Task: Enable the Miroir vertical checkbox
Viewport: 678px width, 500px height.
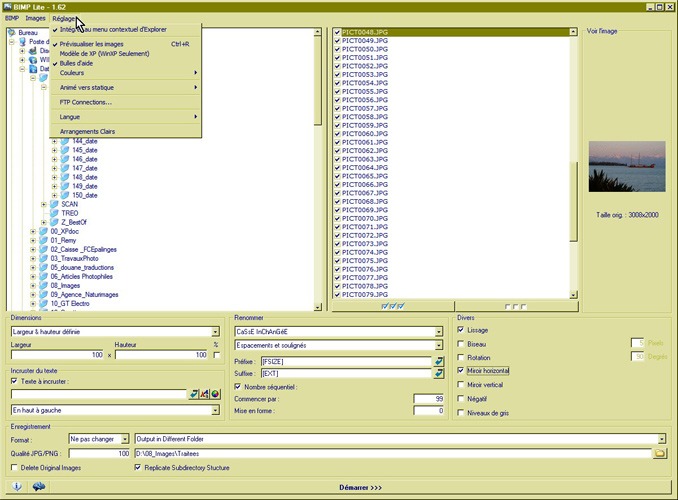Action: pyautogui.click(x=460, y=384)
